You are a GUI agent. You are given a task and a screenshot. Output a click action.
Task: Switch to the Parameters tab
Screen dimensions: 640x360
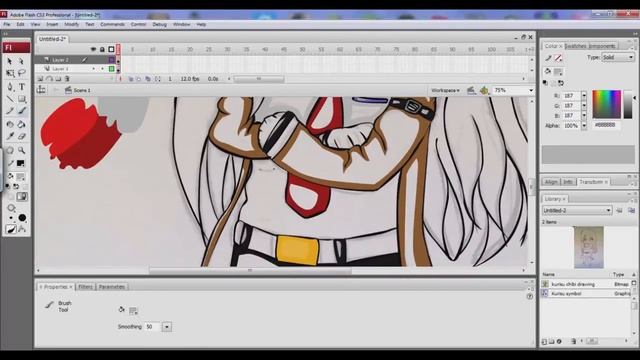click(x=112, y=287)
